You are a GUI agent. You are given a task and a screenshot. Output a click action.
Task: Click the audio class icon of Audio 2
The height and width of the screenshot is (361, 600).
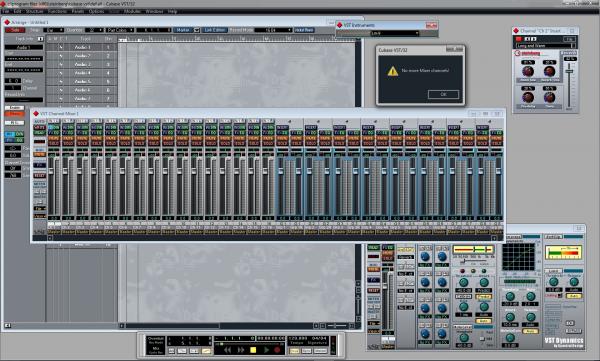coord(60,56)
